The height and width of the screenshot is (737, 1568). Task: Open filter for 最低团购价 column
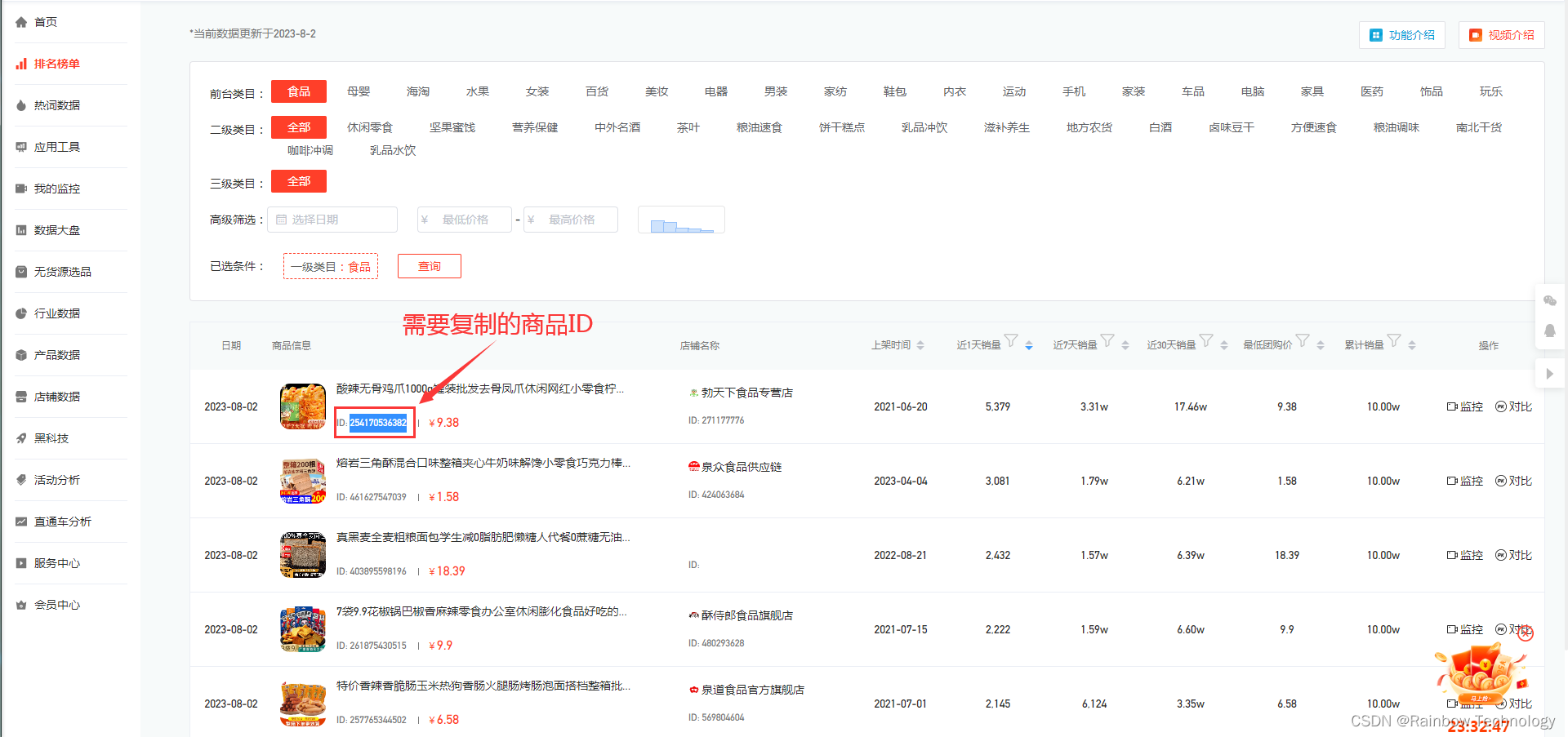point(1303,341)
